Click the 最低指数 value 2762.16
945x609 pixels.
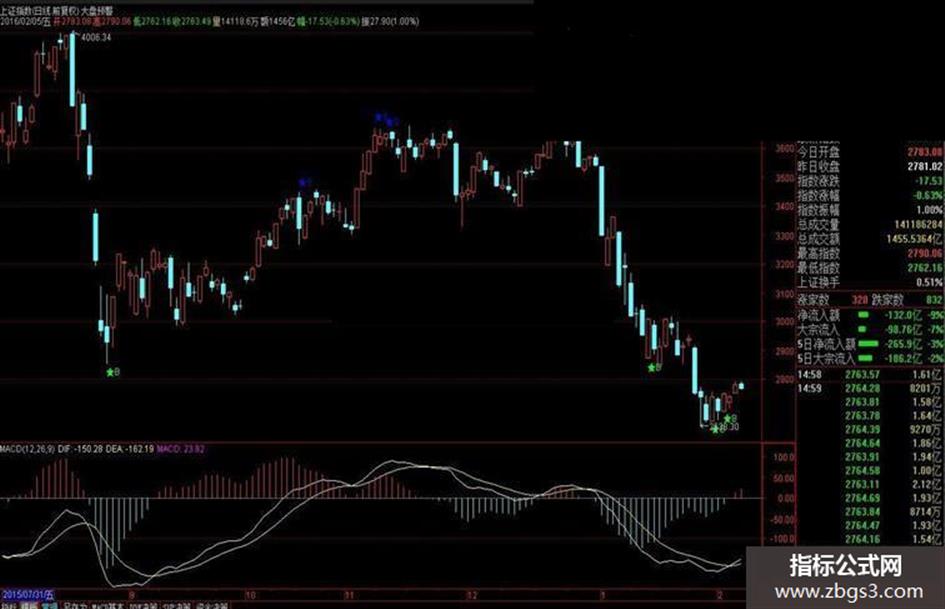(x=925, y=268)
